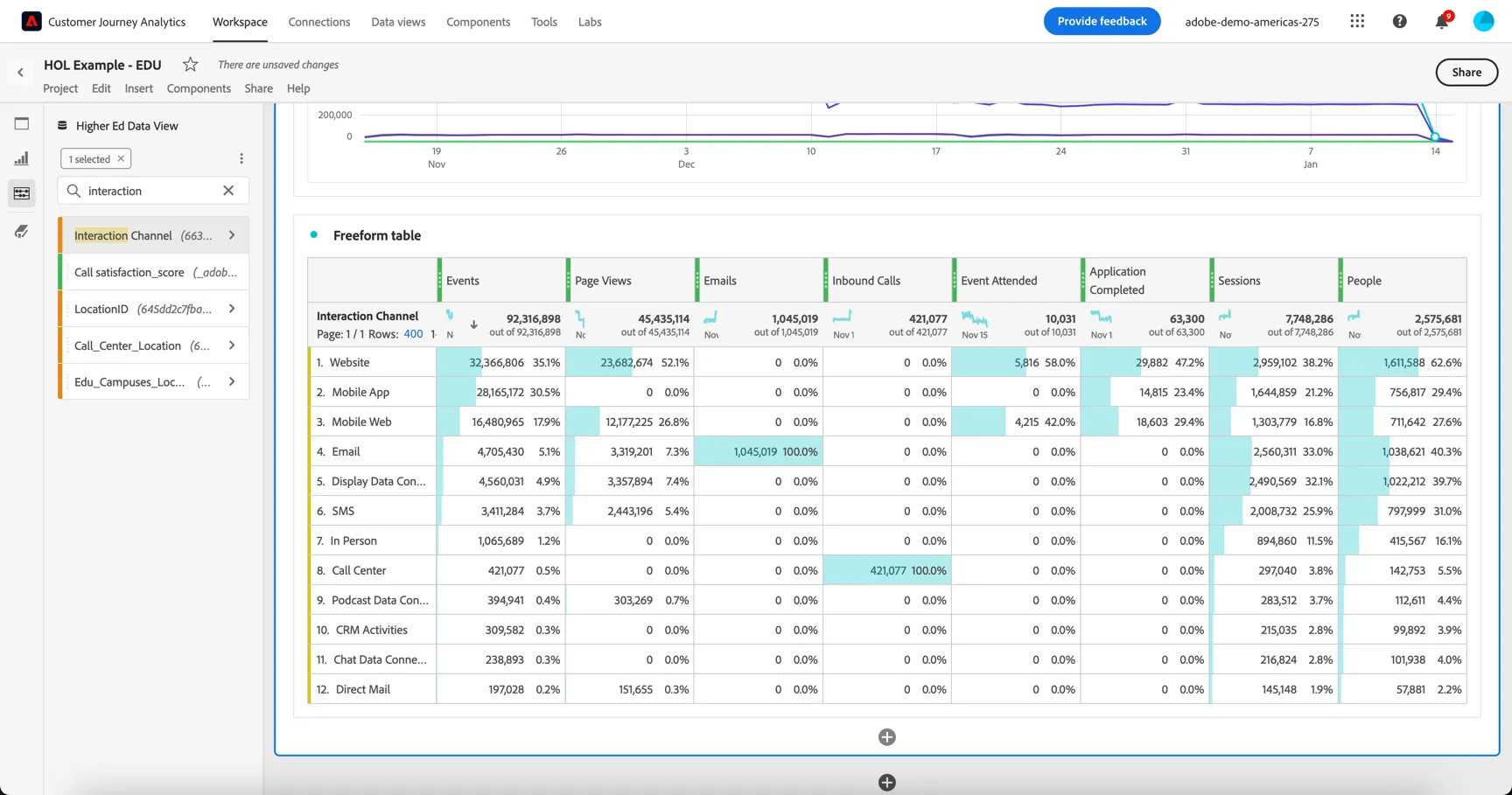
Task: Remove the '1 selected' filter tag
Action: (x=121, y=158)
